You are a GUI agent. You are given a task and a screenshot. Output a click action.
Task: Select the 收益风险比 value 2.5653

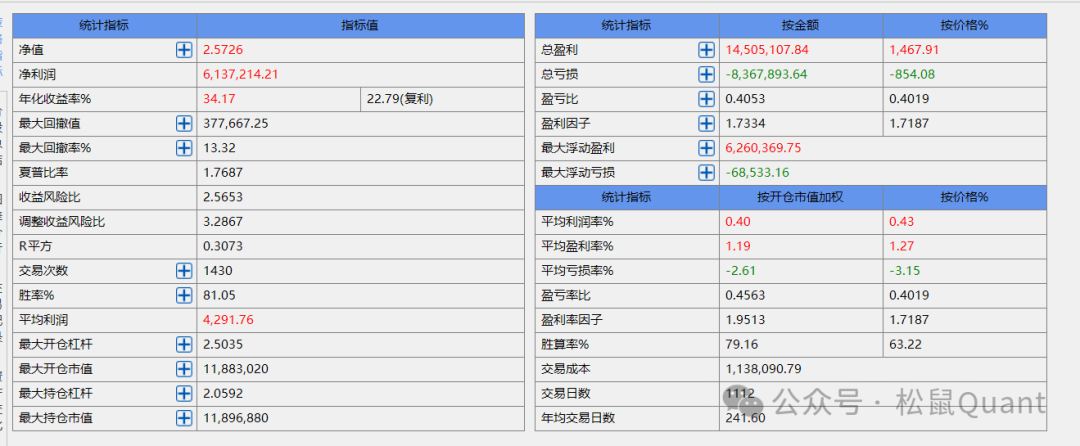click(222, 197)
